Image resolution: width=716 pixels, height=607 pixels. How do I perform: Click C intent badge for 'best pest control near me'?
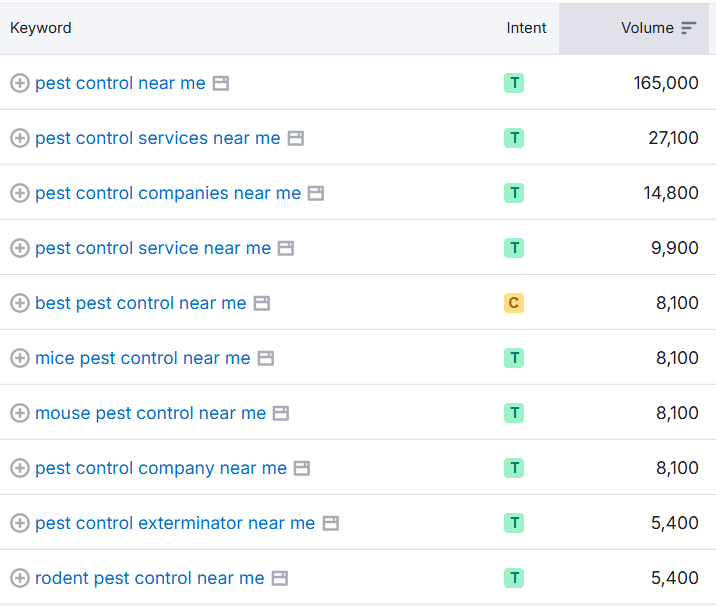tap(514, 303)
